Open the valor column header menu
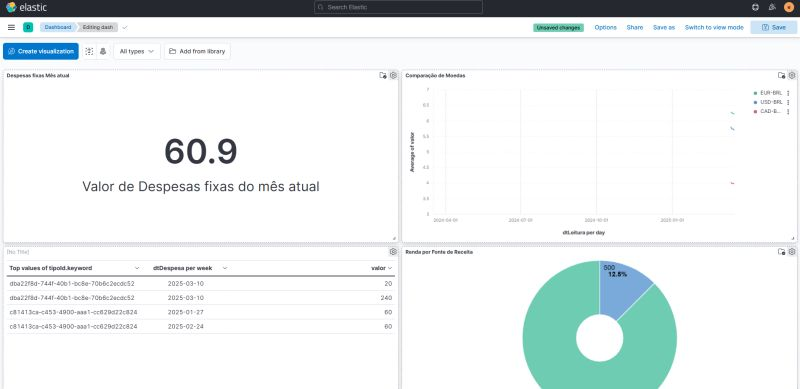800x389 pixels. 390,268
